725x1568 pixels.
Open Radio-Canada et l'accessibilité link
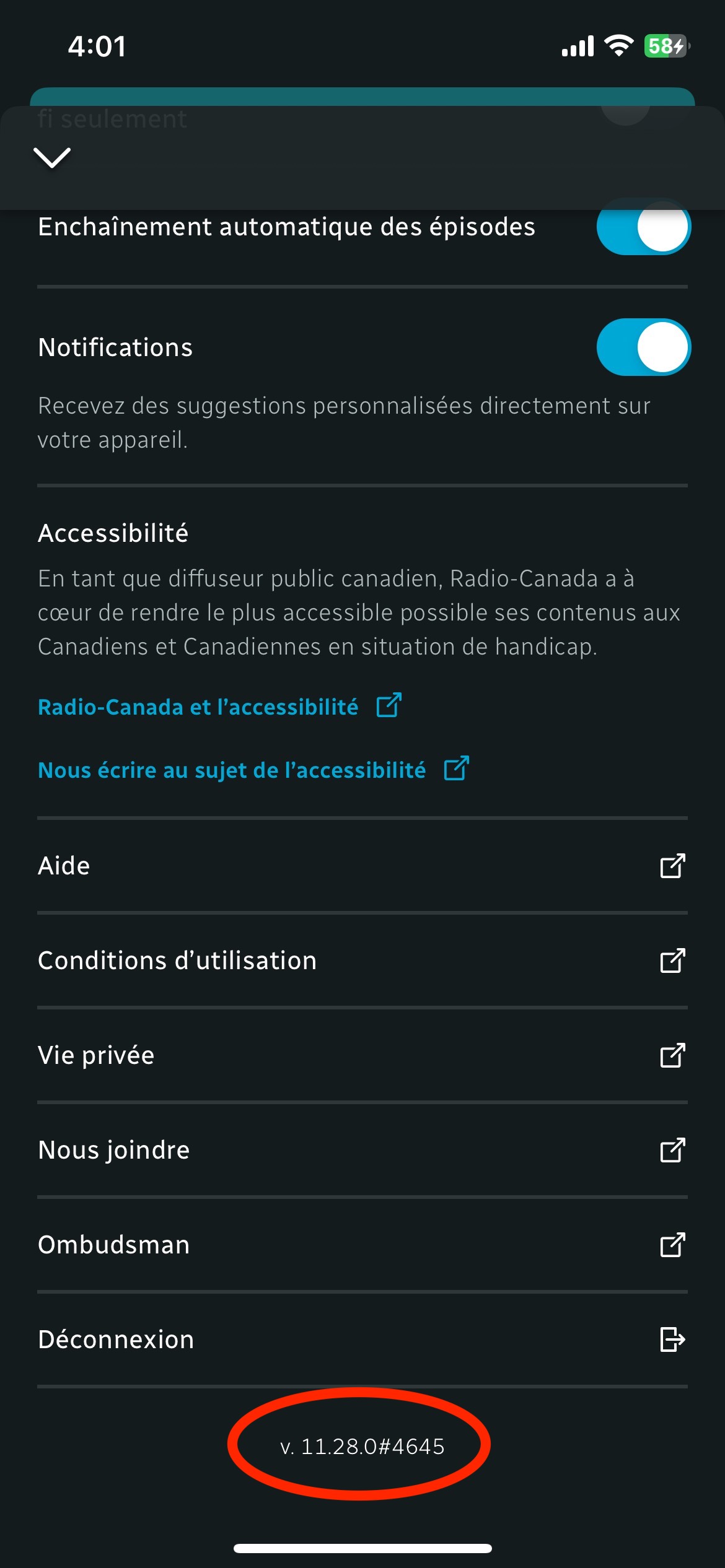pyautogui.click(x=198, y=707)
